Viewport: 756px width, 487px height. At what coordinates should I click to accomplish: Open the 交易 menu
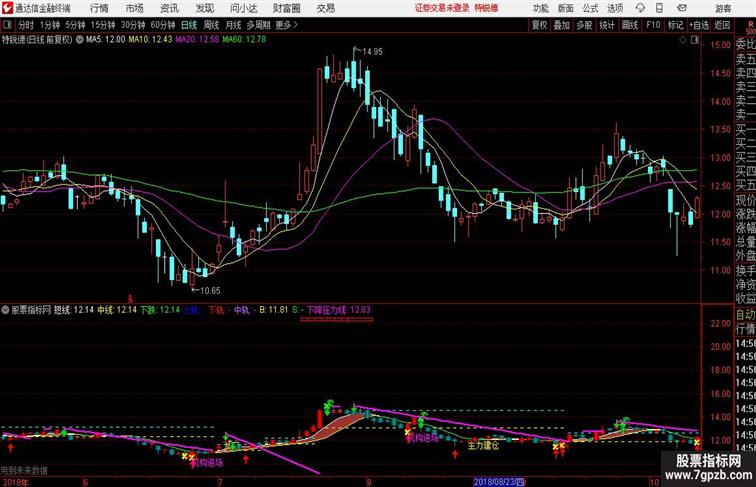[x=326, y=8]
